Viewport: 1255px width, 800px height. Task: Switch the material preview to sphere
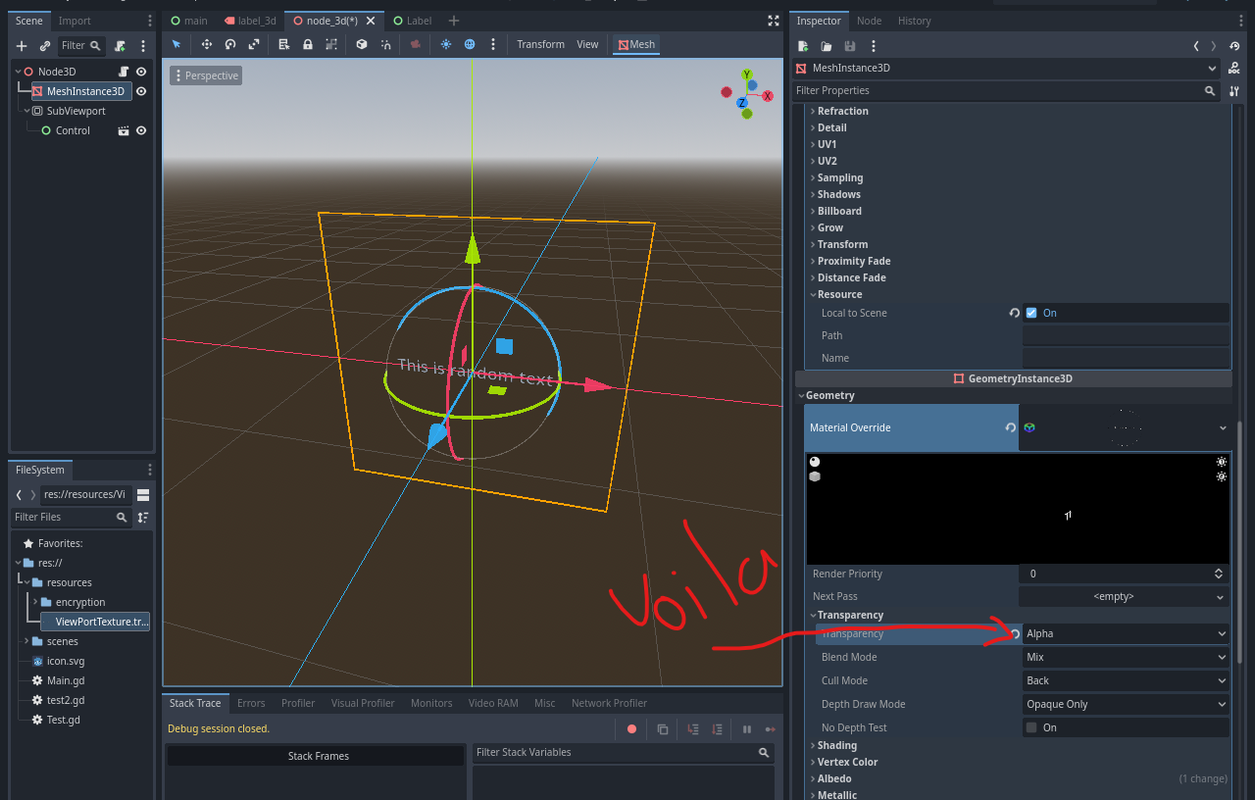(x=814, y=462)
